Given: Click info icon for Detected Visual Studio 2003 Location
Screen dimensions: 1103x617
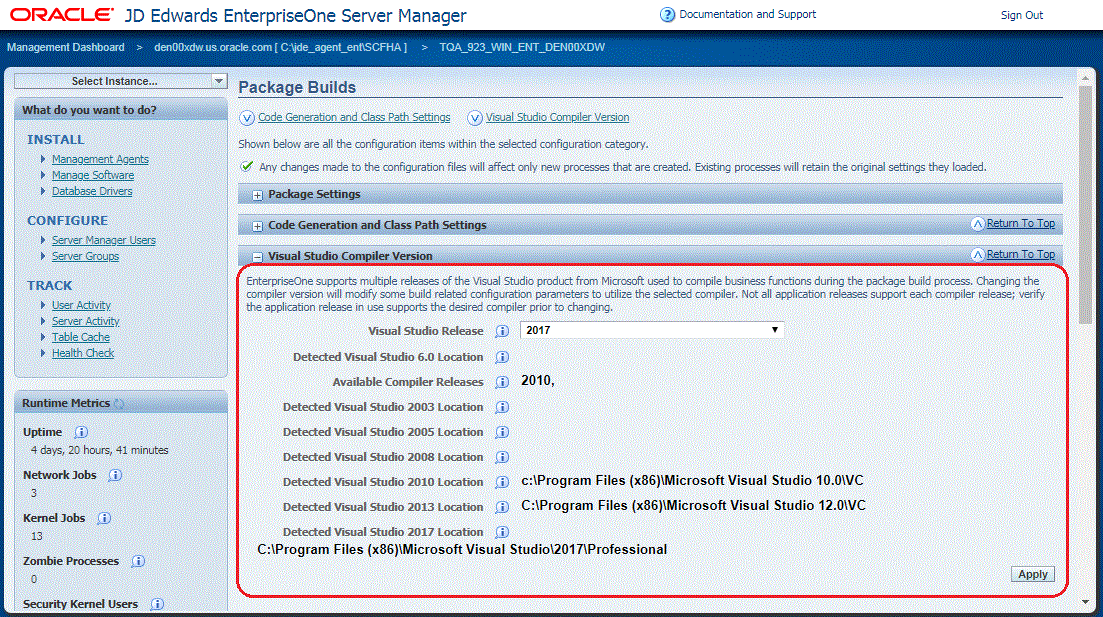Looking at the screenshot, I should tap(502, 407).
